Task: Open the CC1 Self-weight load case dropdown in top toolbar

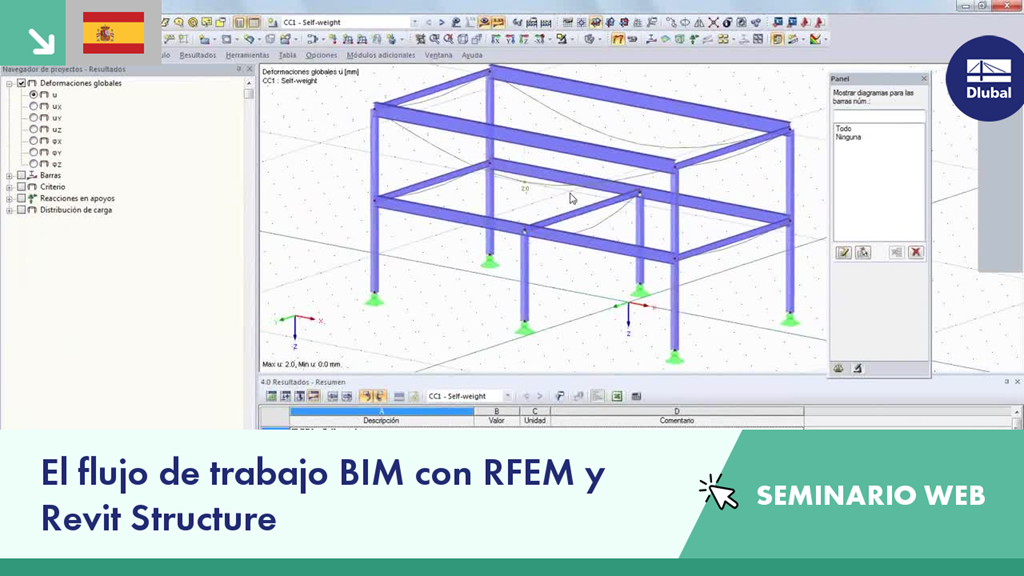Action: point(415,22)
